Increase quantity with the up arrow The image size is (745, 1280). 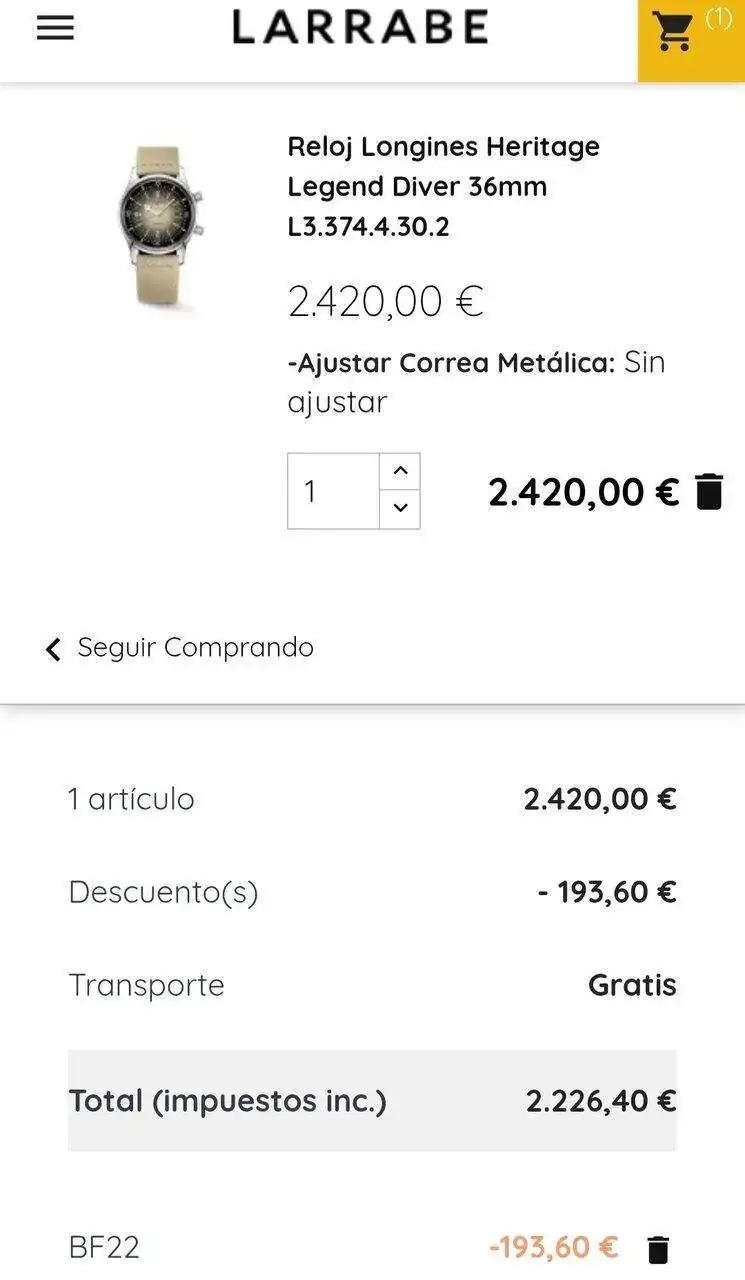point(400,471)
